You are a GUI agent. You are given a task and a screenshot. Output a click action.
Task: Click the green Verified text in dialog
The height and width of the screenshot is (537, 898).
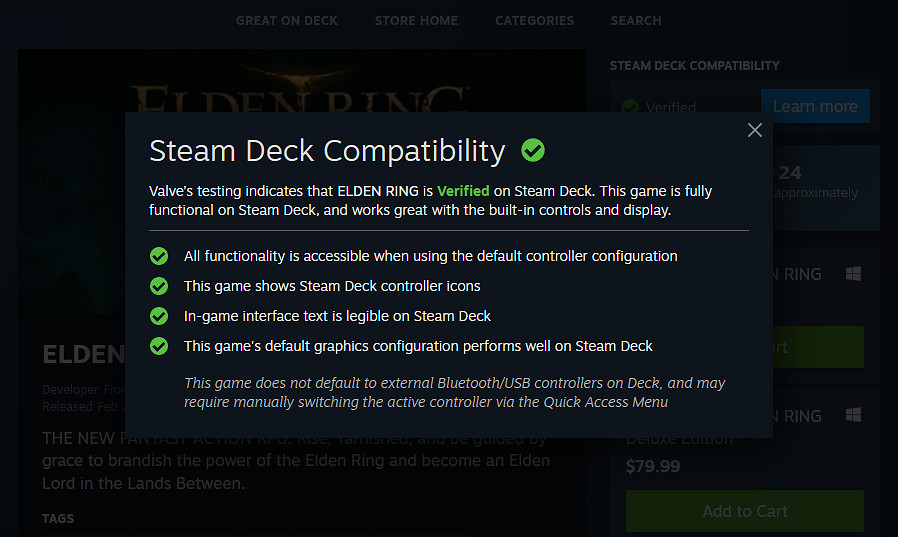(463, 191)
